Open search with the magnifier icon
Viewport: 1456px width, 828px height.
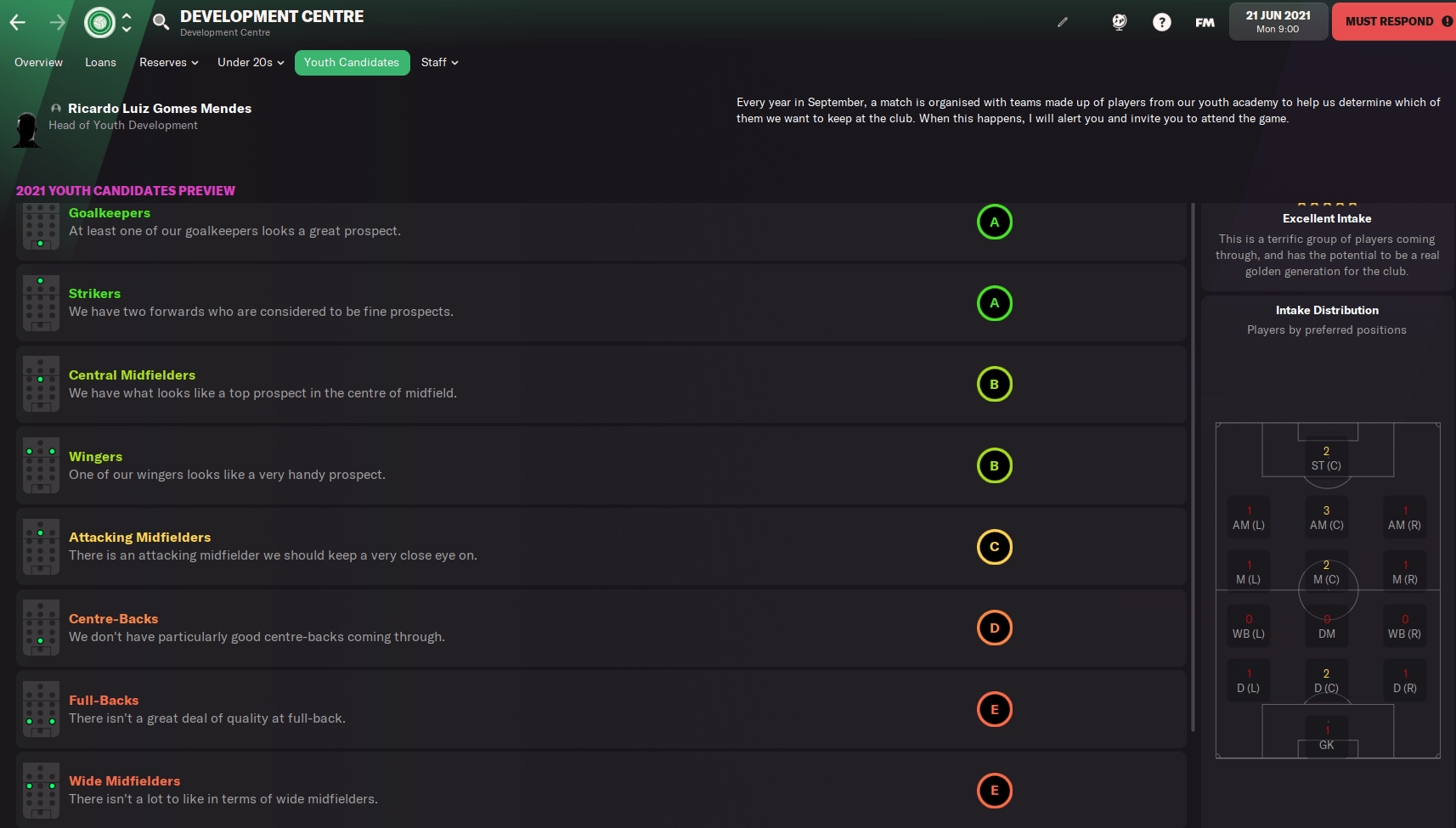click(x=161, y=21)
